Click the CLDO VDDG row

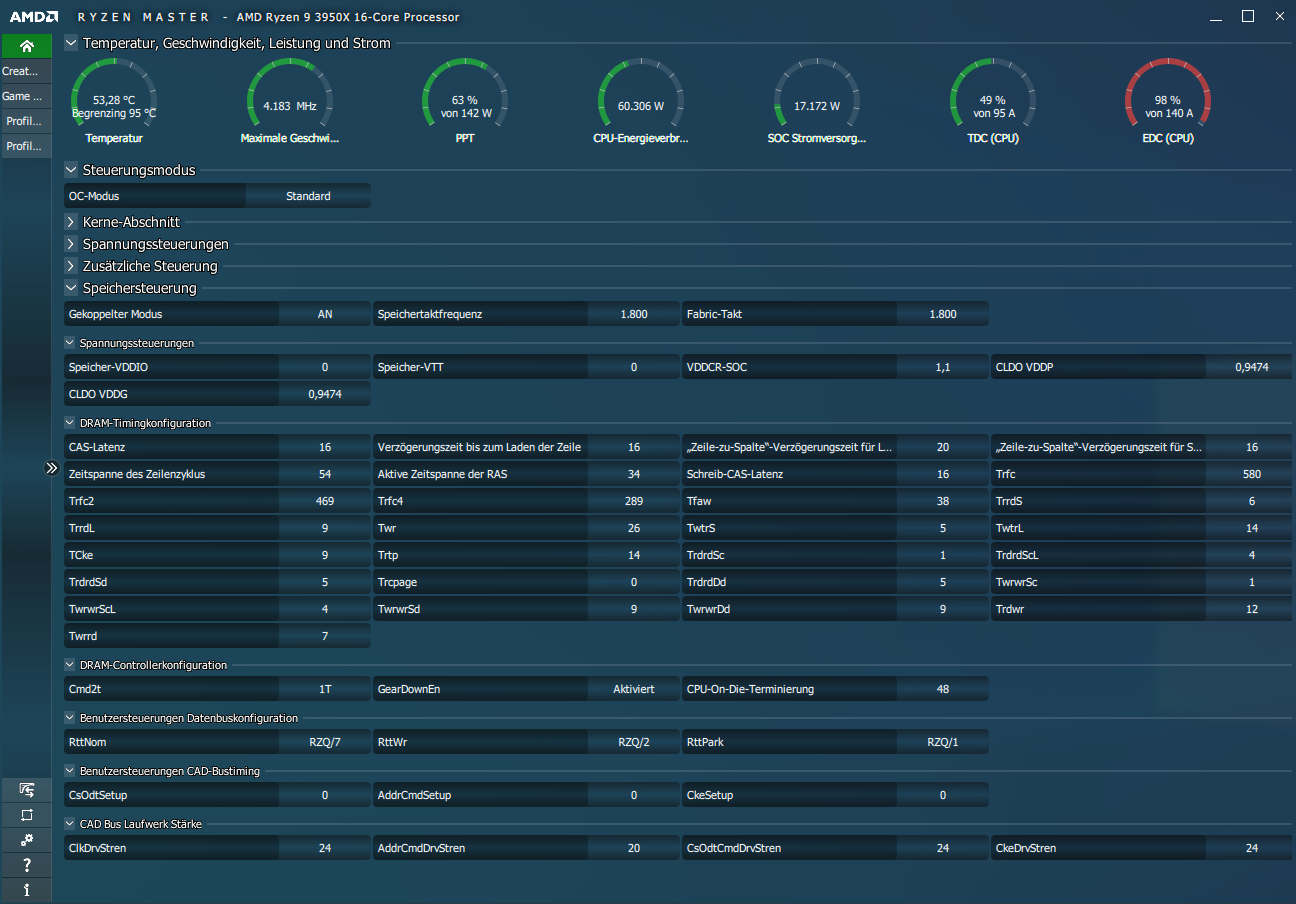217,394
